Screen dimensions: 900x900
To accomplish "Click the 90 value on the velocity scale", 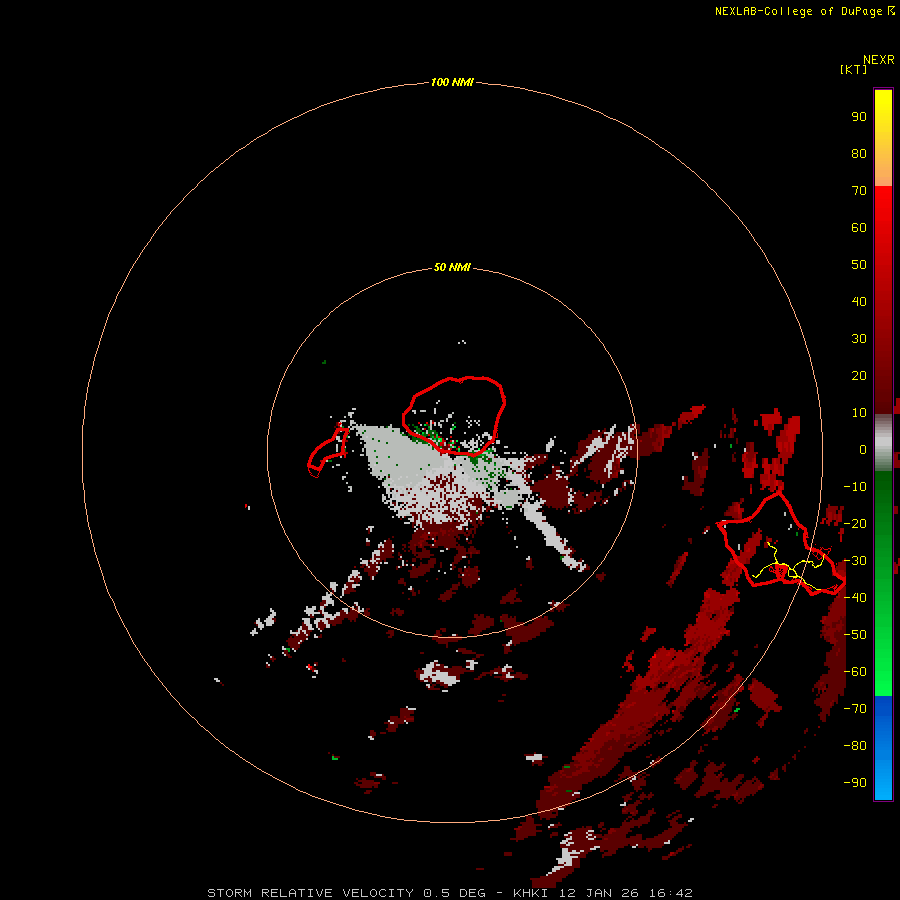I will click(x=859, y=117).
